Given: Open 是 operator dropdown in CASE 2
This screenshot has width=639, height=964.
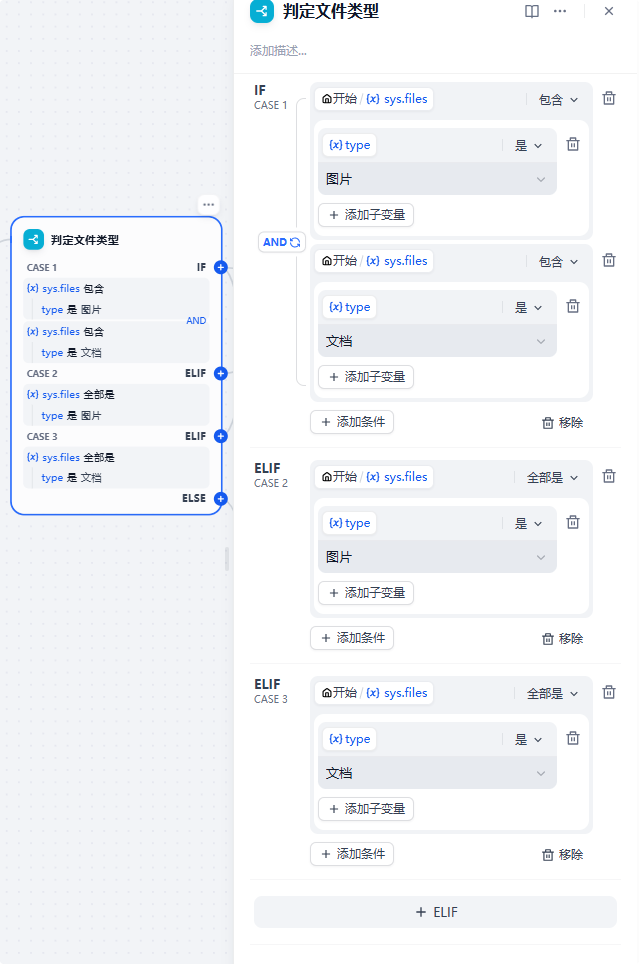Looking at the screenshot, I should coord(528,523).
